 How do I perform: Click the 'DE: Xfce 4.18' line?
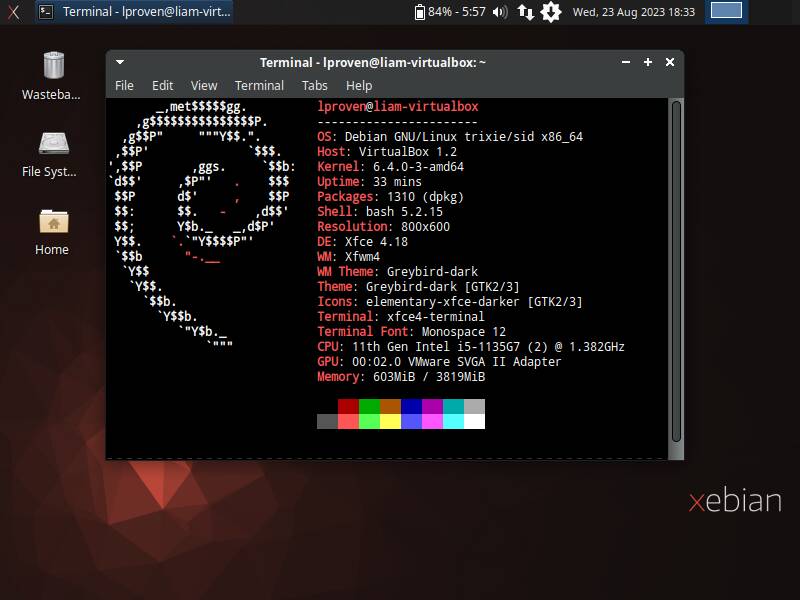coord(363,241)
